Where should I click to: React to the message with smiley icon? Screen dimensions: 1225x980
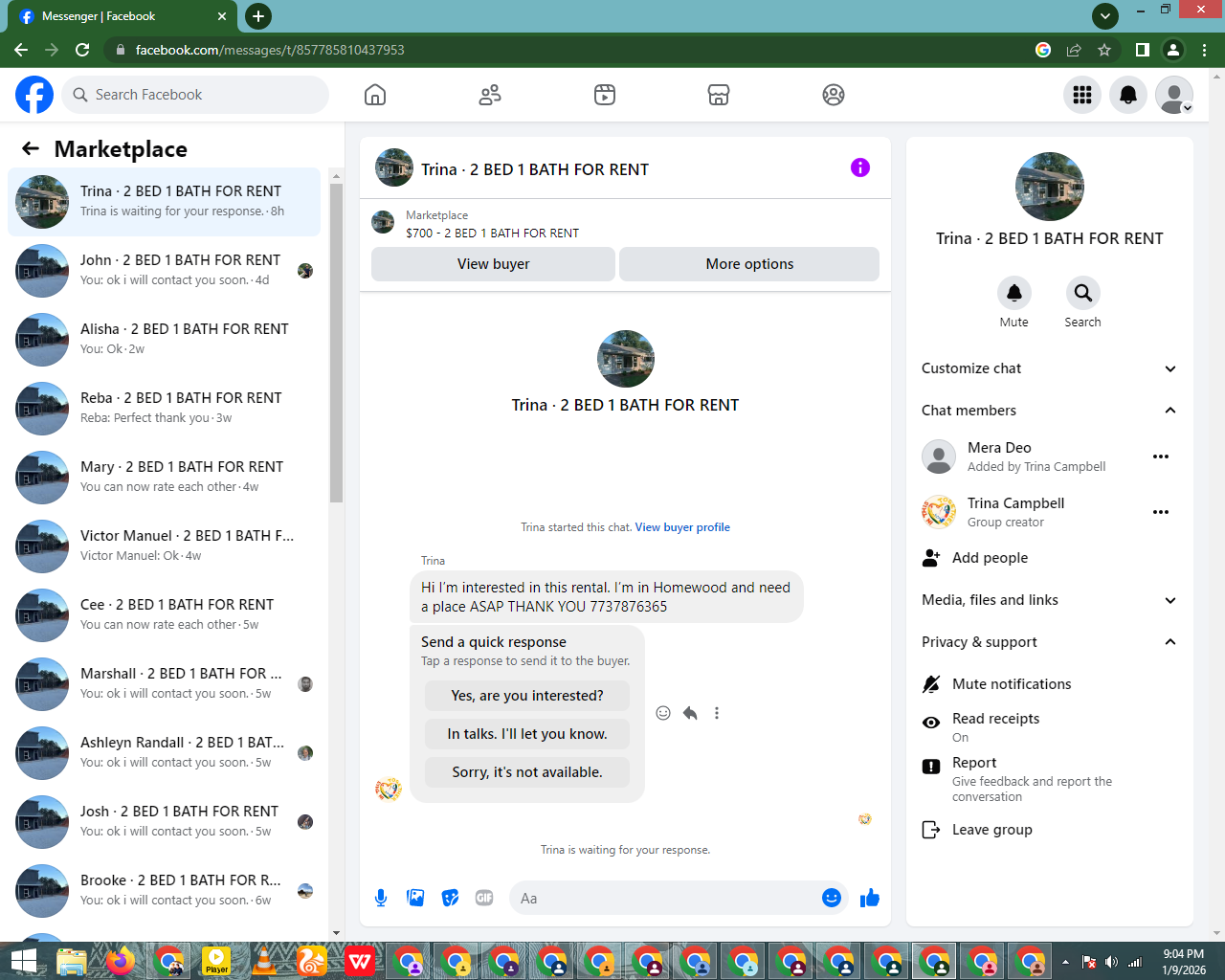(x=663, y=713)
